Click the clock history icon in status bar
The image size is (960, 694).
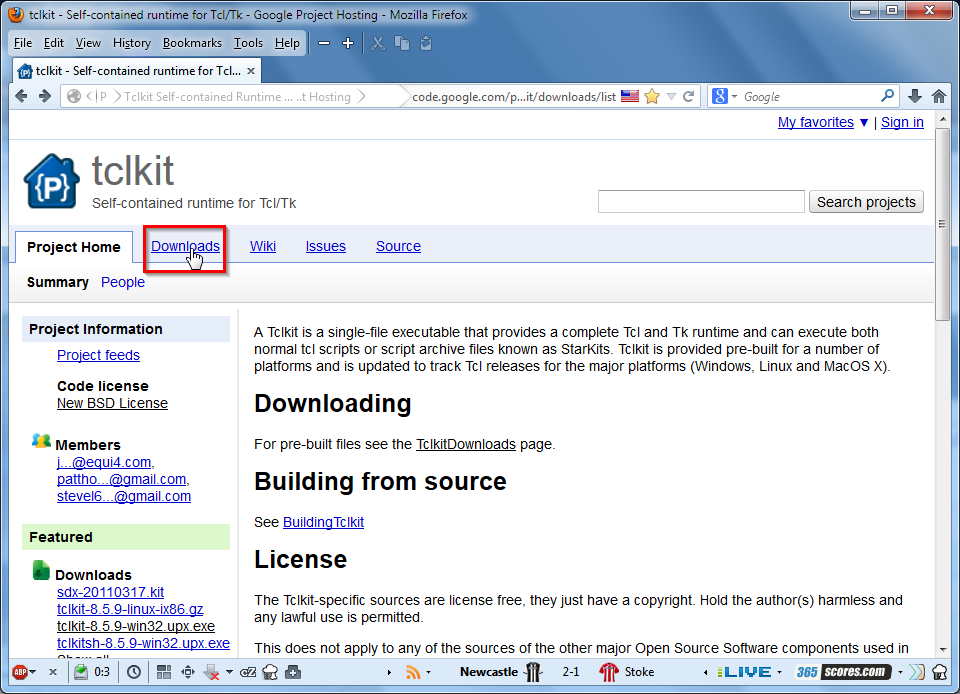tap(133, 672)
